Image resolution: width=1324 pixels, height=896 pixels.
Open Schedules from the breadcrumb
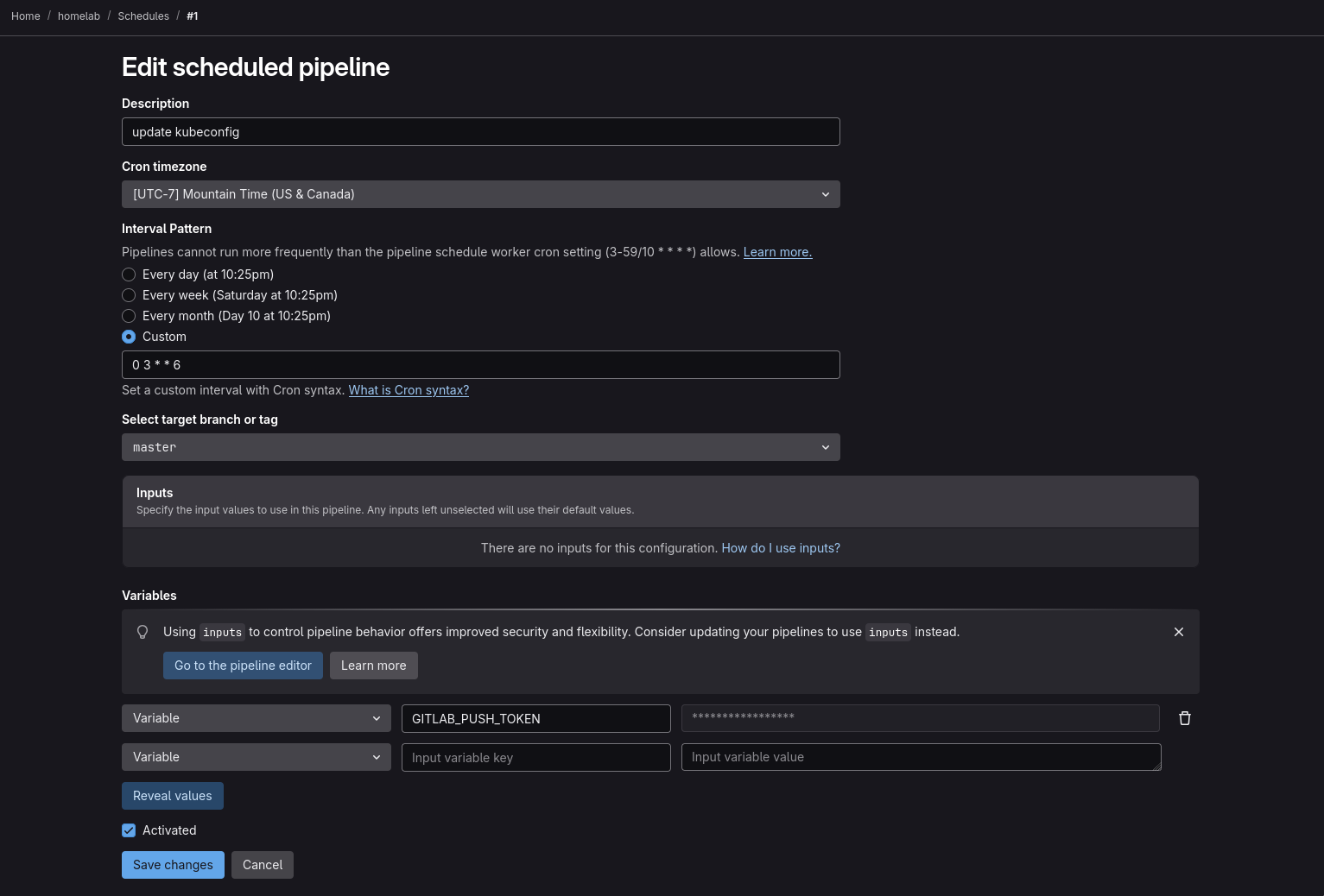coord(143,16)
